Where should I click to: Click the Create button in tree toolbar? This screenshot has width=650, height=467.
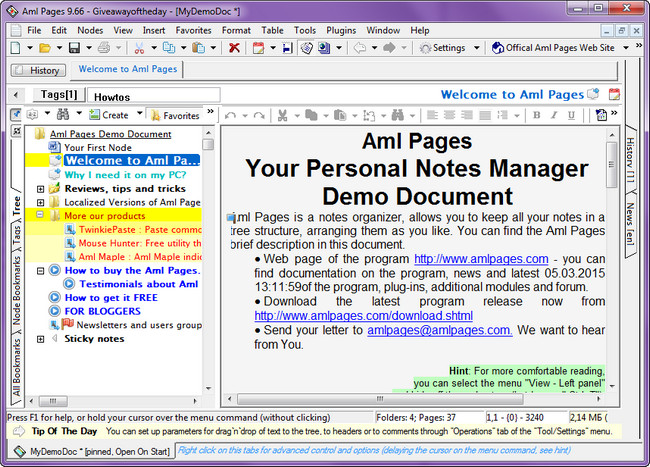point(109,115)
